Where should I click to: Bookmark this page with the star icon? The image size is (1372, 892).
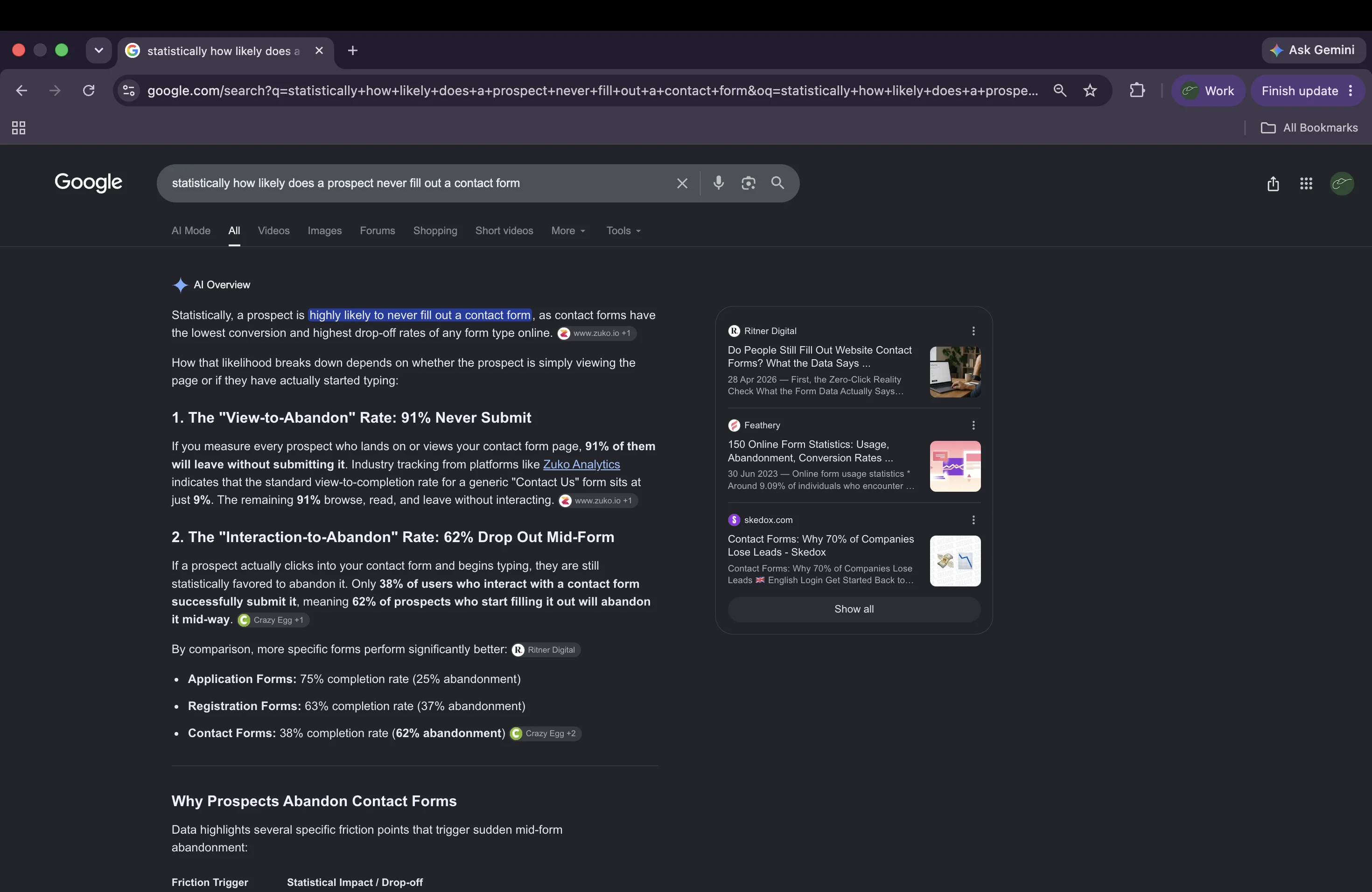coord(1090,91)
